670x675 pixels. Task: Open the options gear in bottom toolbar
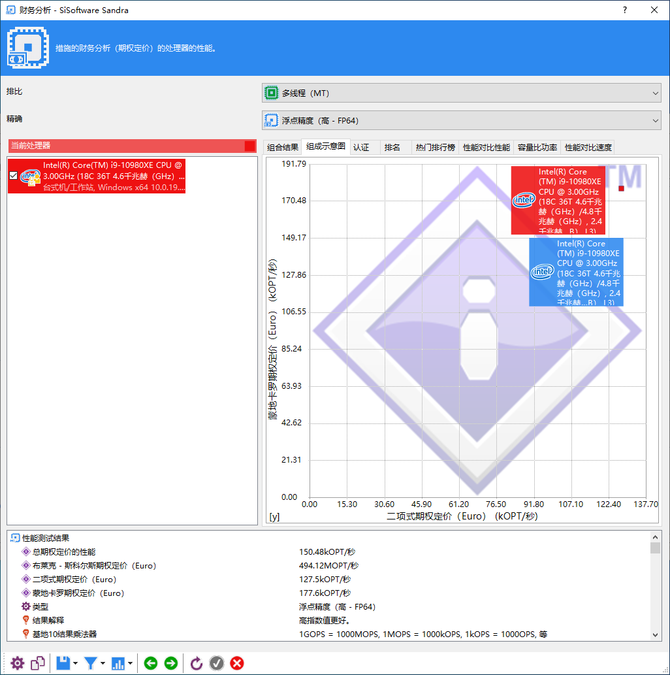17,663
